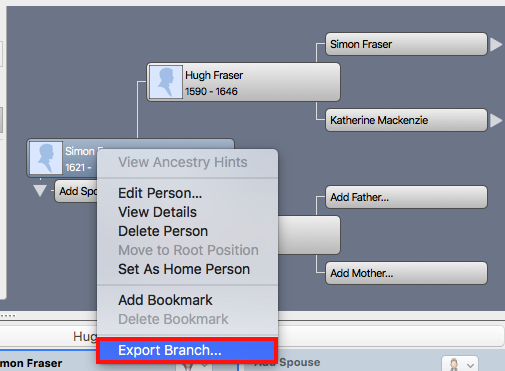Click the empty mother box beside menu
Screen dimensions: 505x371
309,235
